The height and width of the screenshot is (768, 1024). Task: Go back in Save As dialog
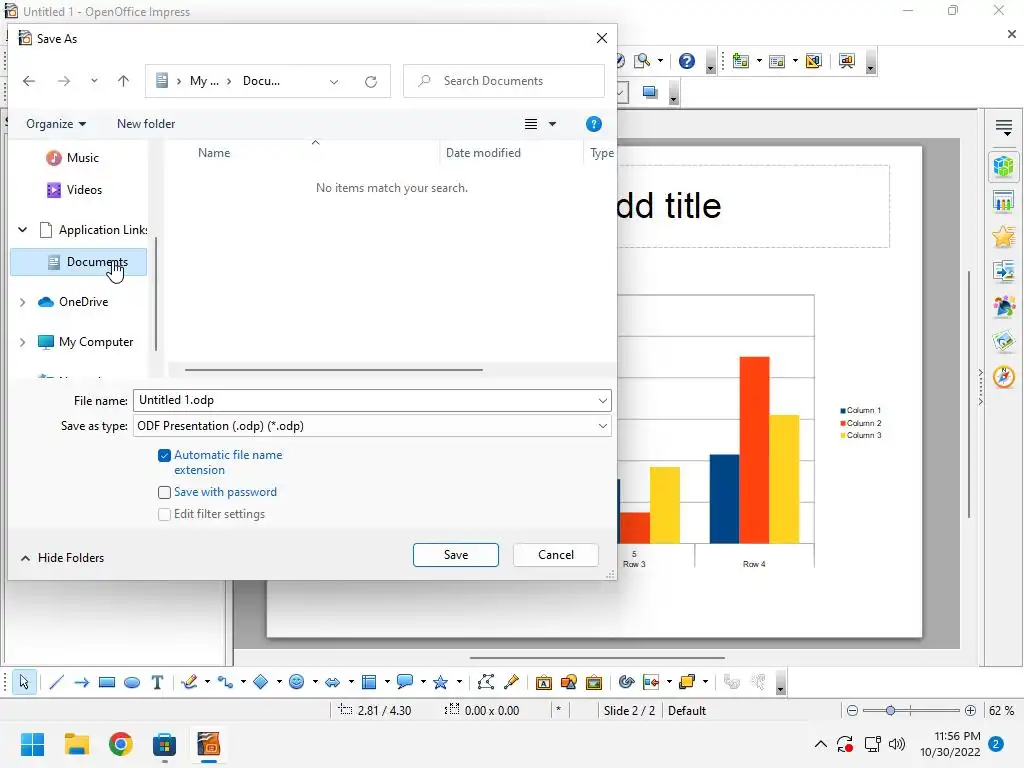coord(29,81)
